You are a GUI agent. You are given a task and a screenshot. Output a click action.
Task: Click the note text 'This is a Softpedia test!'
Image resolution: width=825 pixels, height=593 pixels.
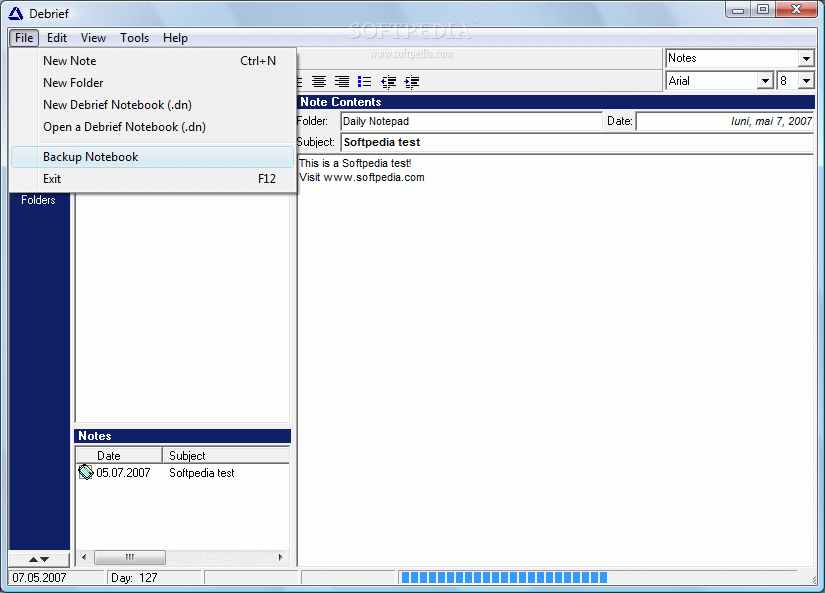[x=355, y=164]
